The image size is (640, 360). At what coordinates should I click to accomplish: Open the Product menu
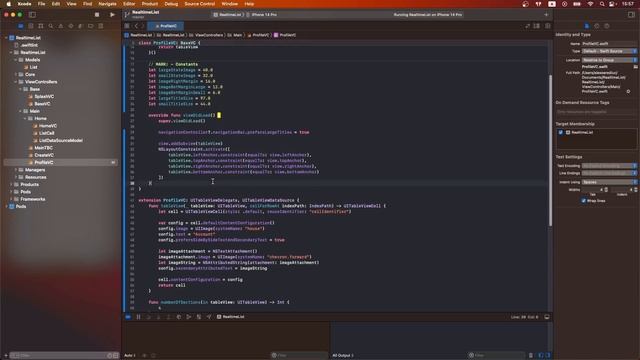(150, 4)
